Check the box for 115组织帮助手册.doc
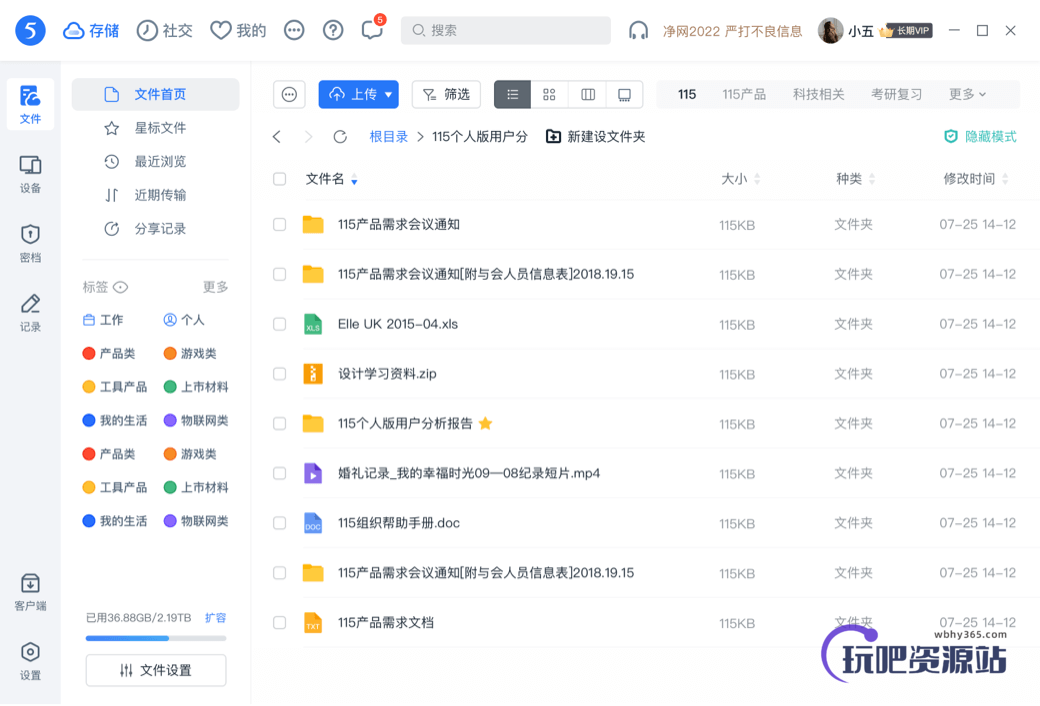The image size is (1040, 706). [x=280, y=524]
